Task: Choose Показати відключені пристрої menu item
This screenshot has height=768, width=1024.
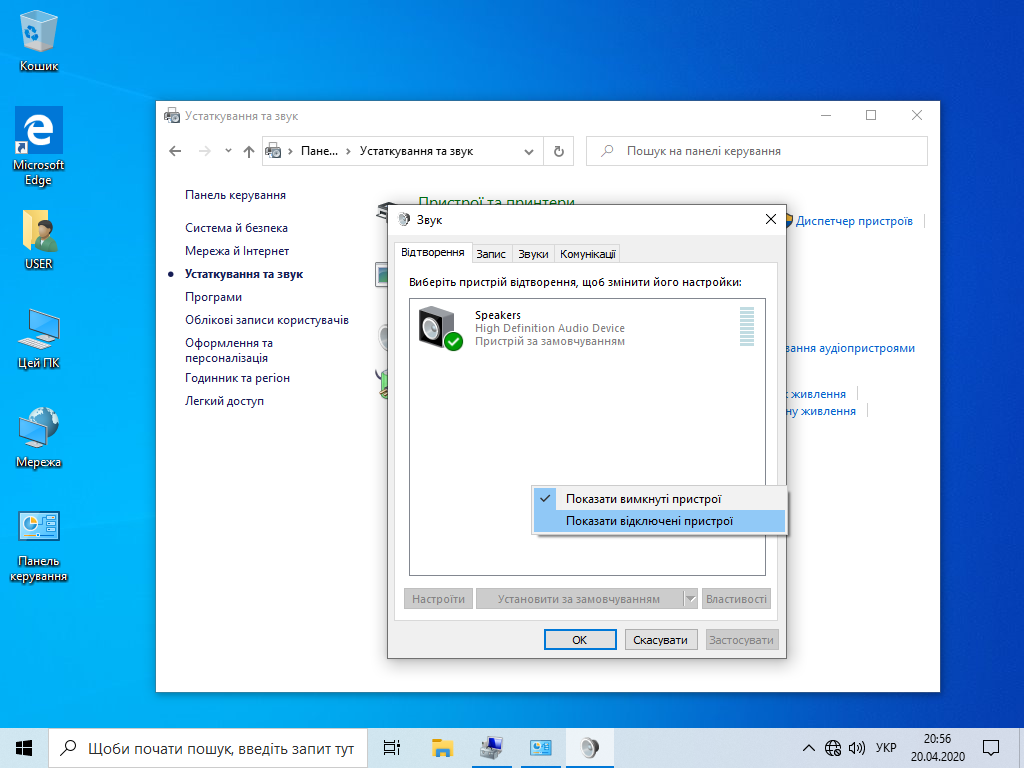Action: coord(660,521)
